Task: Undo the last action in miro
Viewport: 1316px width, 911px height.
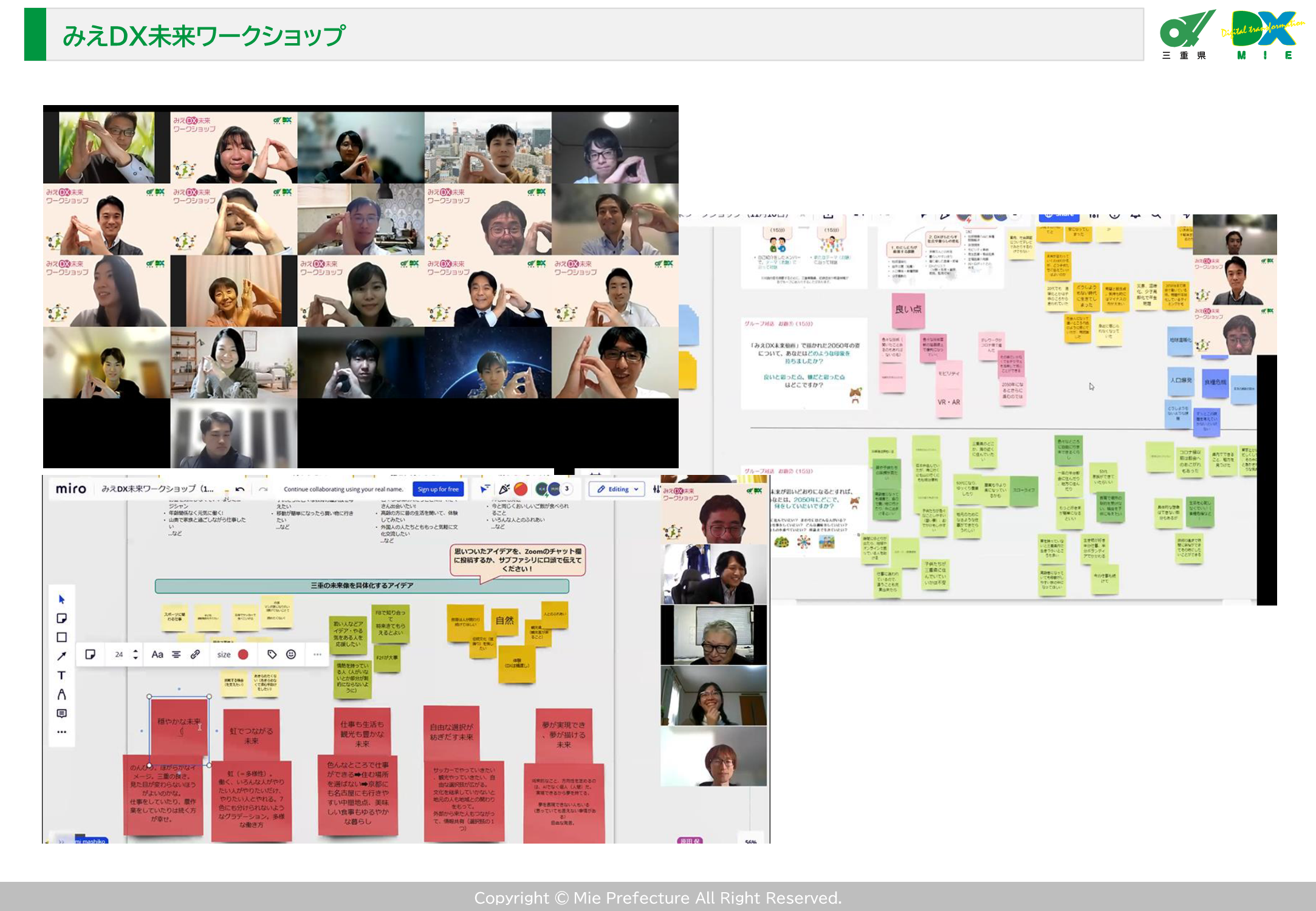Action: click(240, 489)
